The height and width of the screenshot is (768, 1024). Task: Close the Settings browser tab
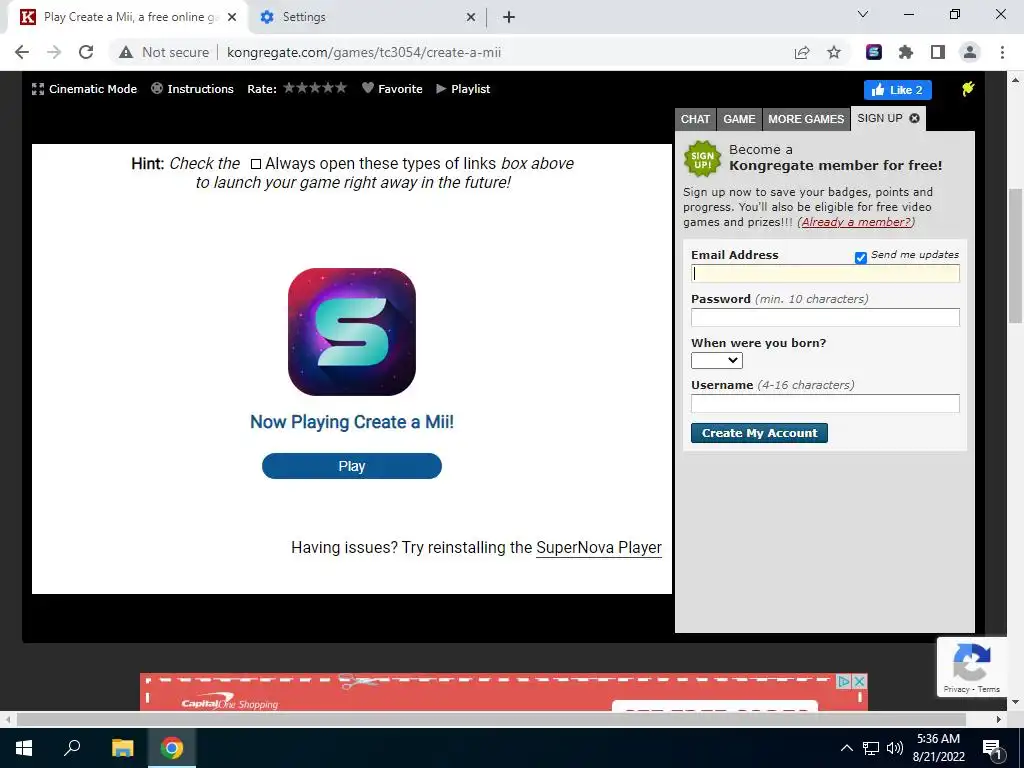coord(470,17)
